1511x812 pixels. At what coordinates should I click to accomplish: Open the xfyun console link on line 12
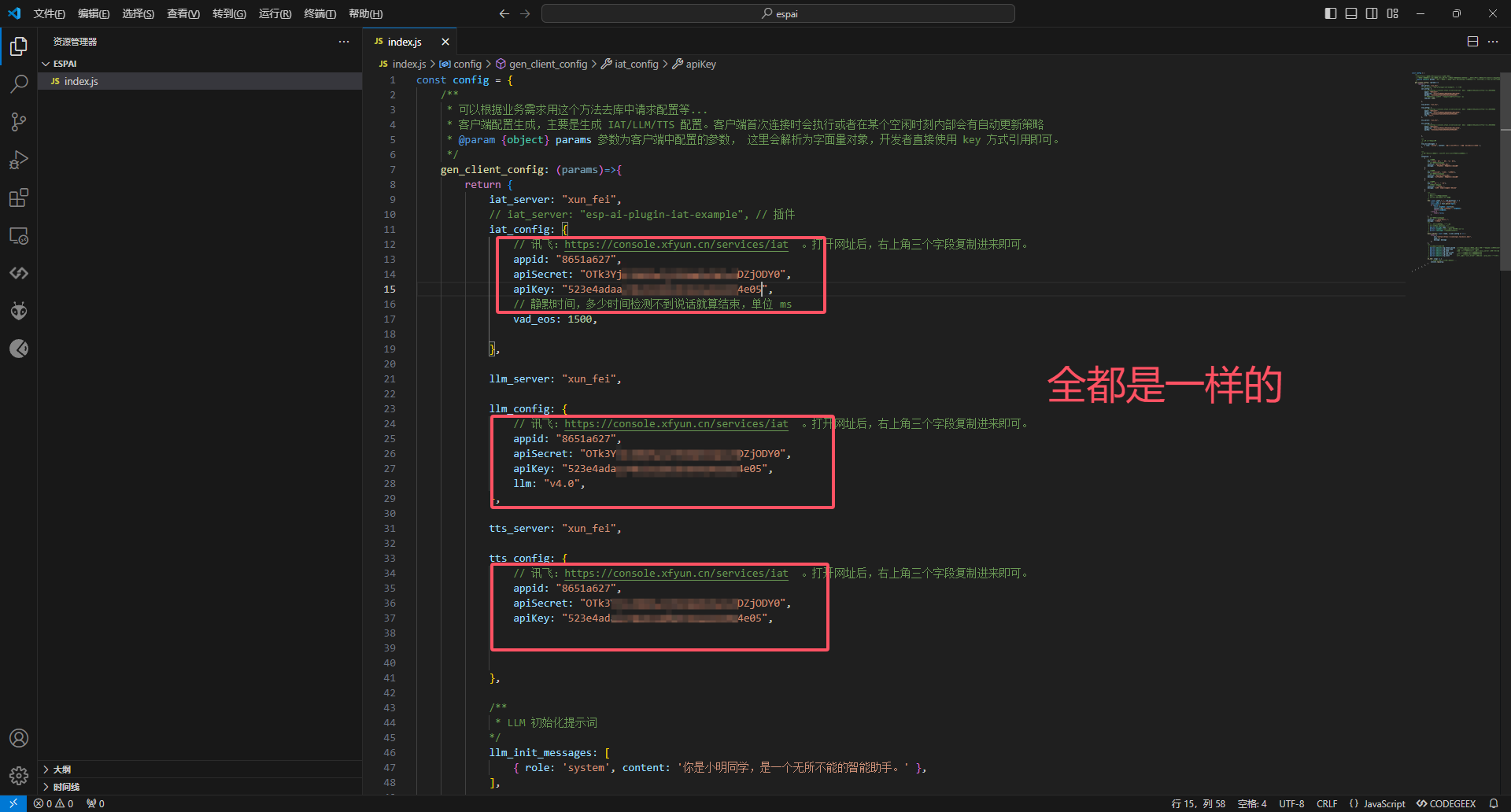click(675, 245)
